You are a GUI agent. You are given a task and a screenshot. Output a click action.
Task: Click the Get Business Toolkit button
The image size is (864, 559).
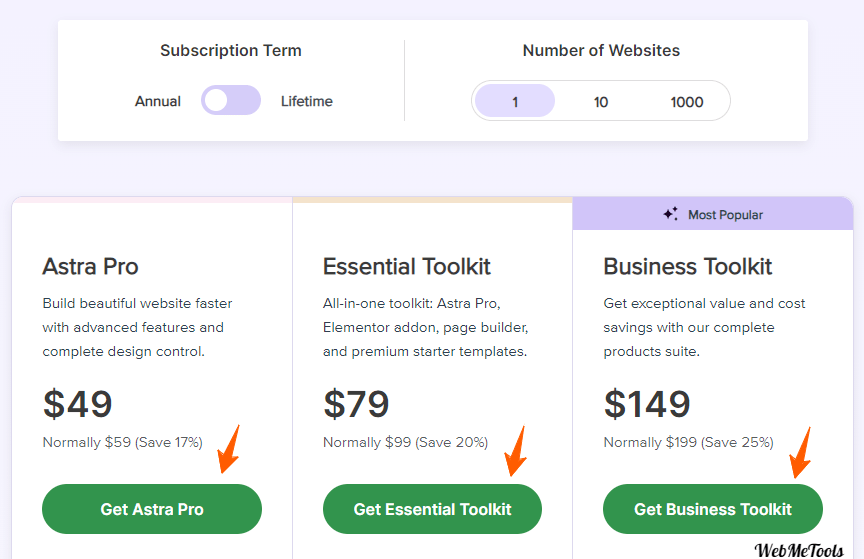pyautogui.click(x=712, y=509)
